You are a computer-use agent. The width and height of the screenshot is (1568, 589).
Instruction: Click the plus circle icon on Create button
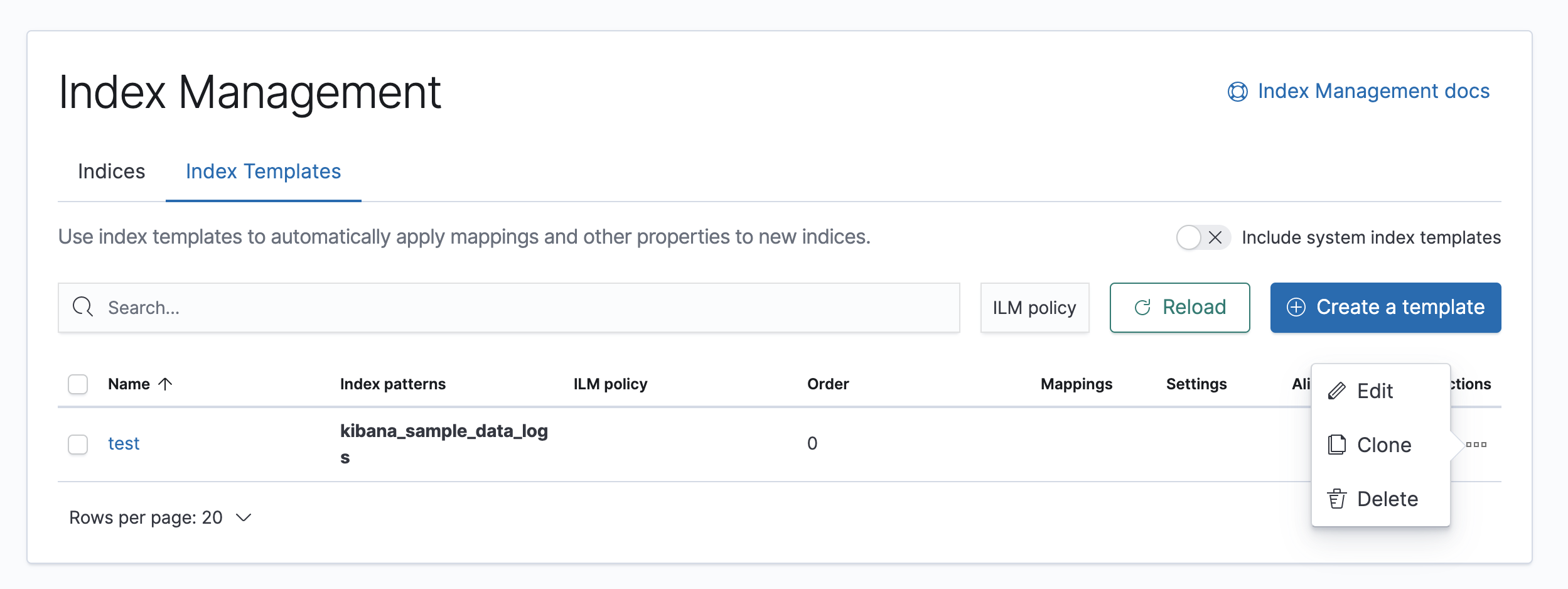(1296, 307)
